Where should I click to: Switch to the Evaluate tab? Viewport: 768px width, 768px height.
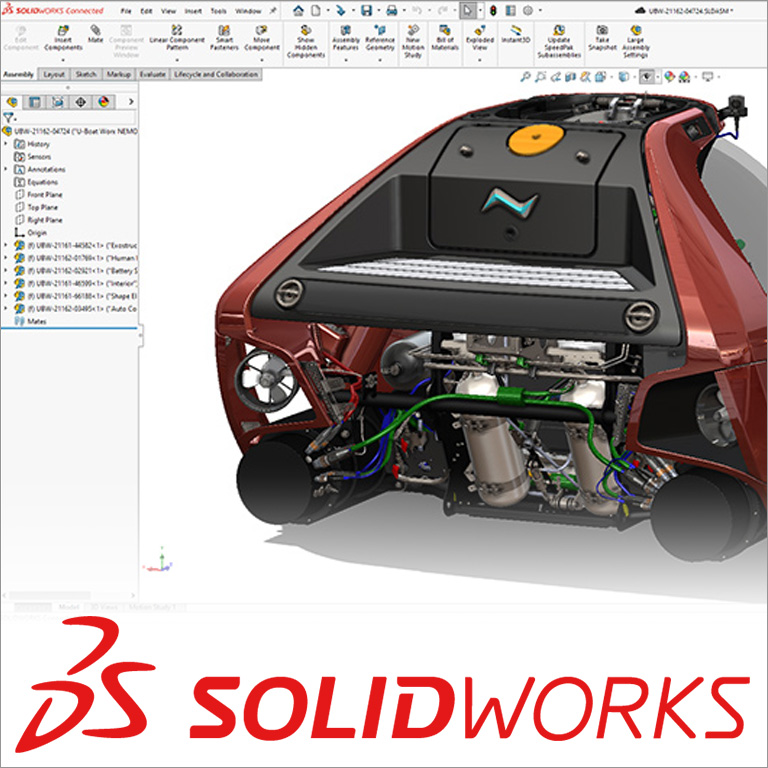tap(152, 74)
